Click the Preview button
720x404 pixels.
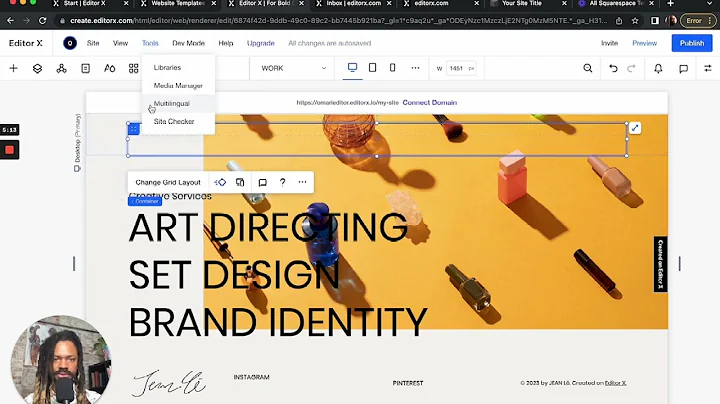pos(644,43)
